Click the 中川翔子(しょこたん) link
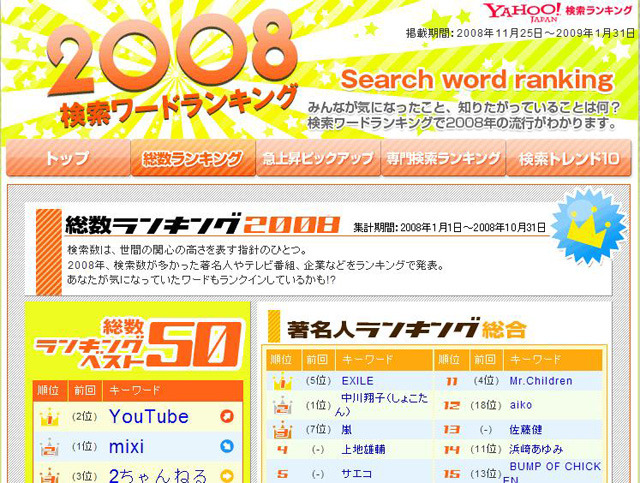 coord(381,404)
